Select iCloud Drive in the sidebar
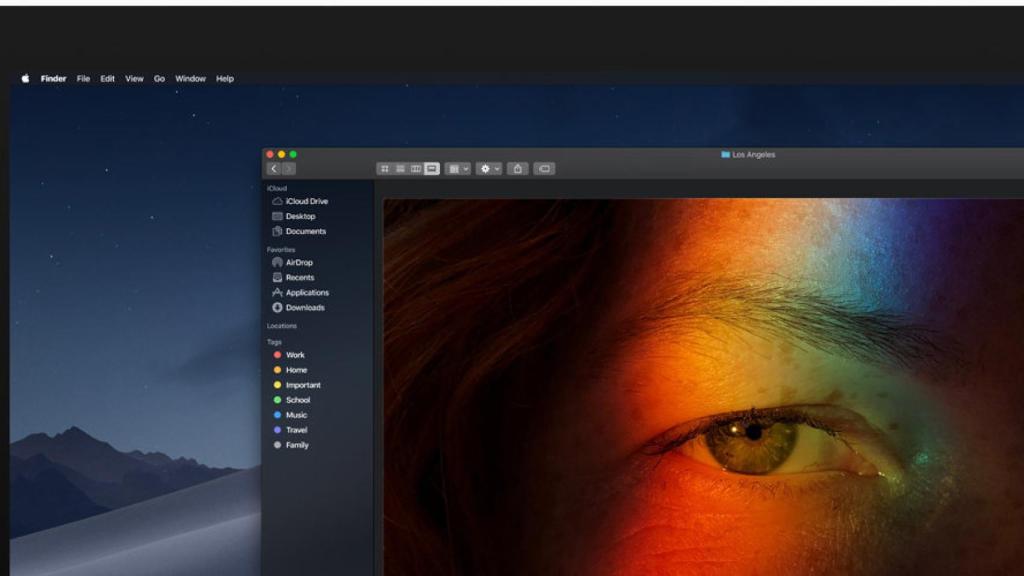1024x576 pixels. pyautogui.click(x=306, y=201)
